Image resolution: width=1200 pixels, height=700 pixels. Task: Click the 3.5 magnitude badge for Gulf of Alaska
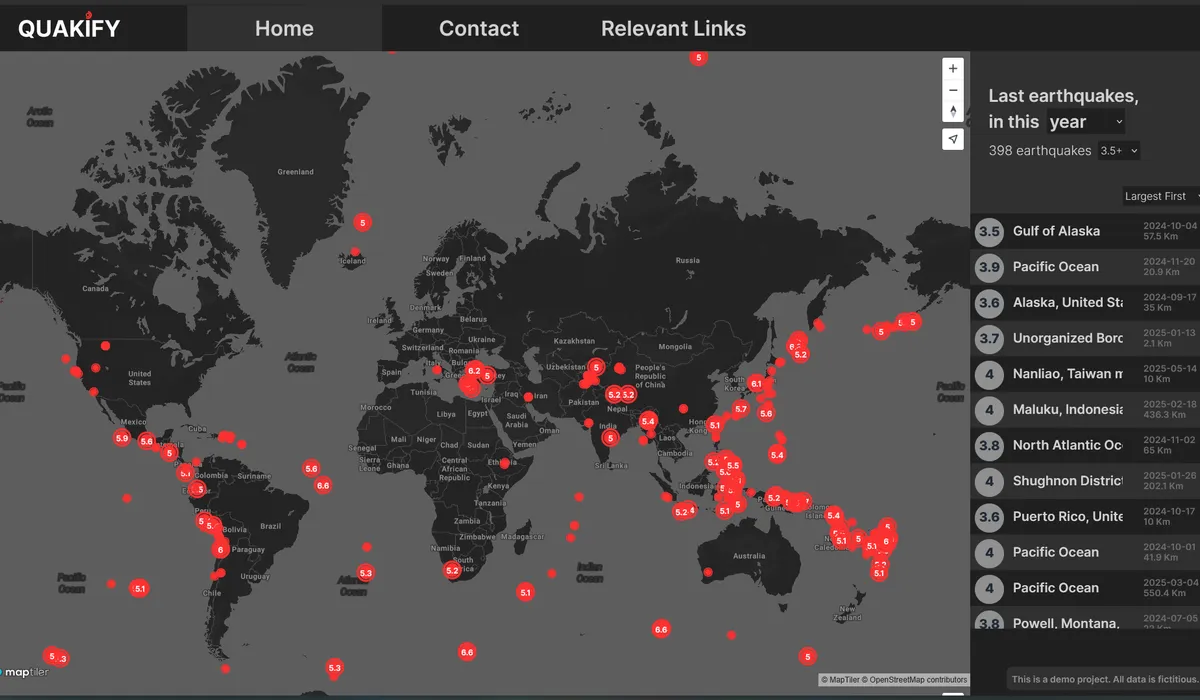(x=989, y=231)
